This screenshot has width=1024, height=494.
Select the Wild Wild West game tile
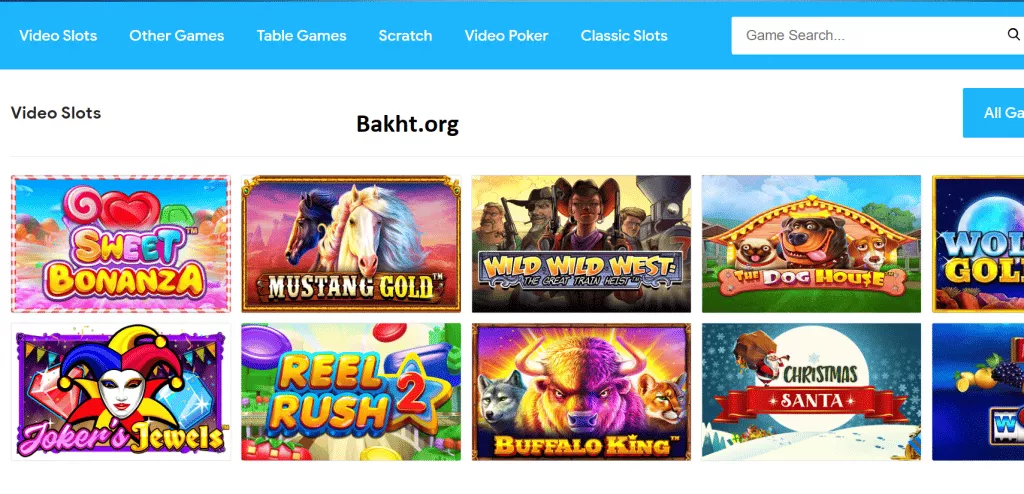(x=581, y=244)
